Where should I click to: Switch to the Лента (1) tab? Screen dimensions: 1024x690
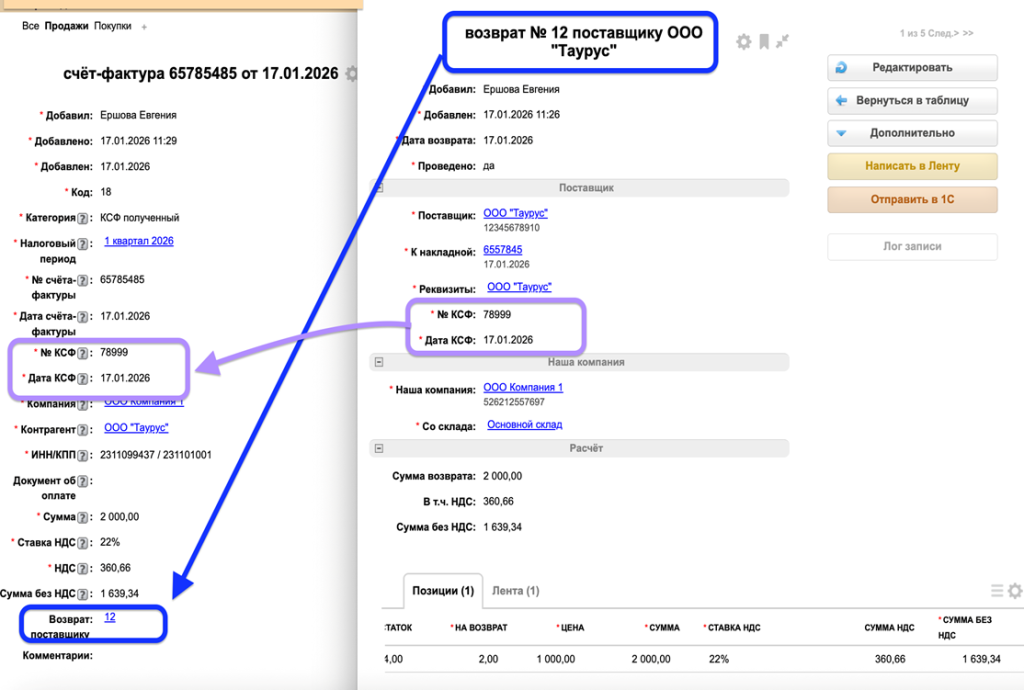[515, 591]
